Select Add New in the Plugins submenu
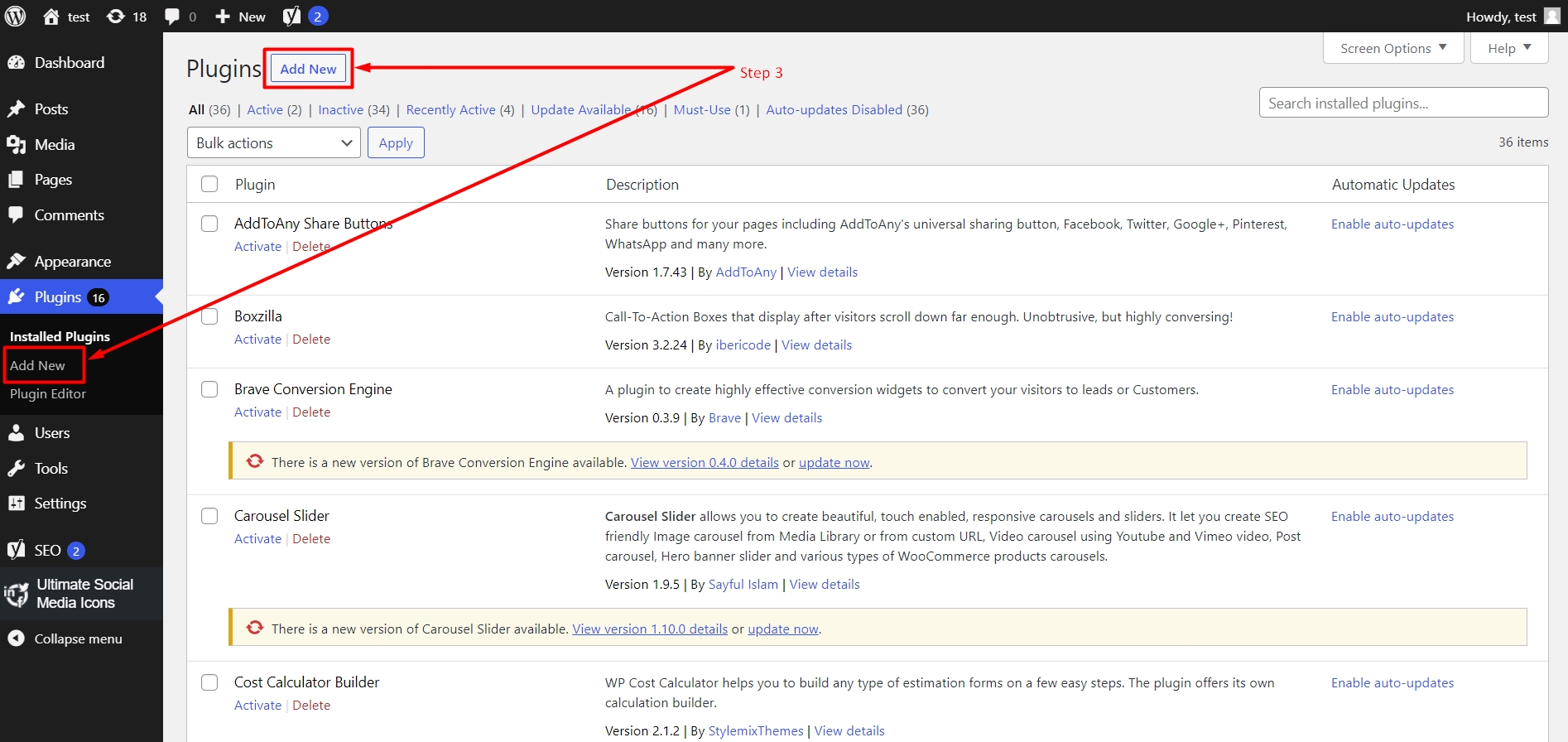The height and width of the screenshot is (742, 1568). [37, 365]
